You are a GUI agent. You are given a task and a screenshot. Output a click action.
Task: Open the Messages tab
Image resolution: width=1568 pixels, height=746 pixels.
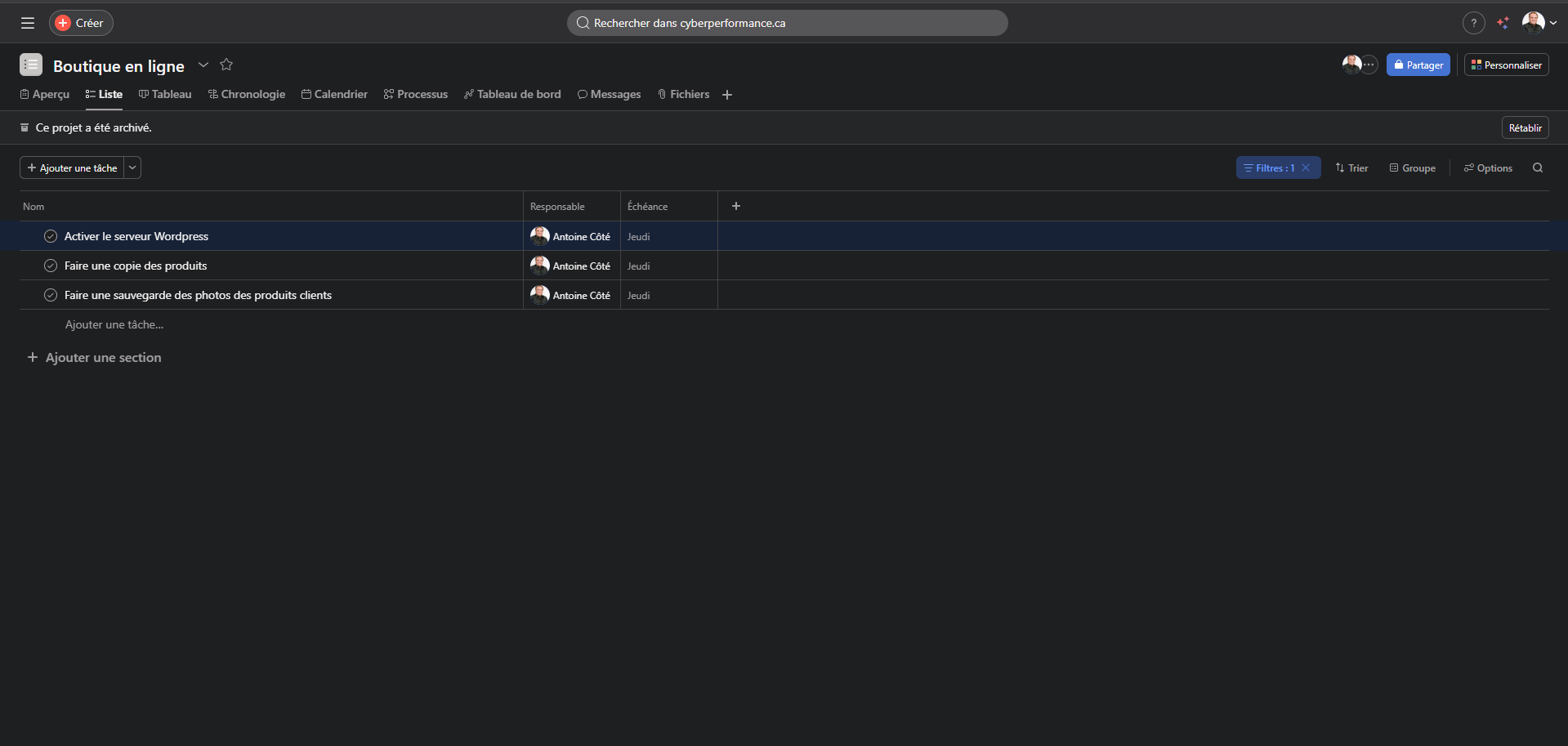tap(609, 95)
